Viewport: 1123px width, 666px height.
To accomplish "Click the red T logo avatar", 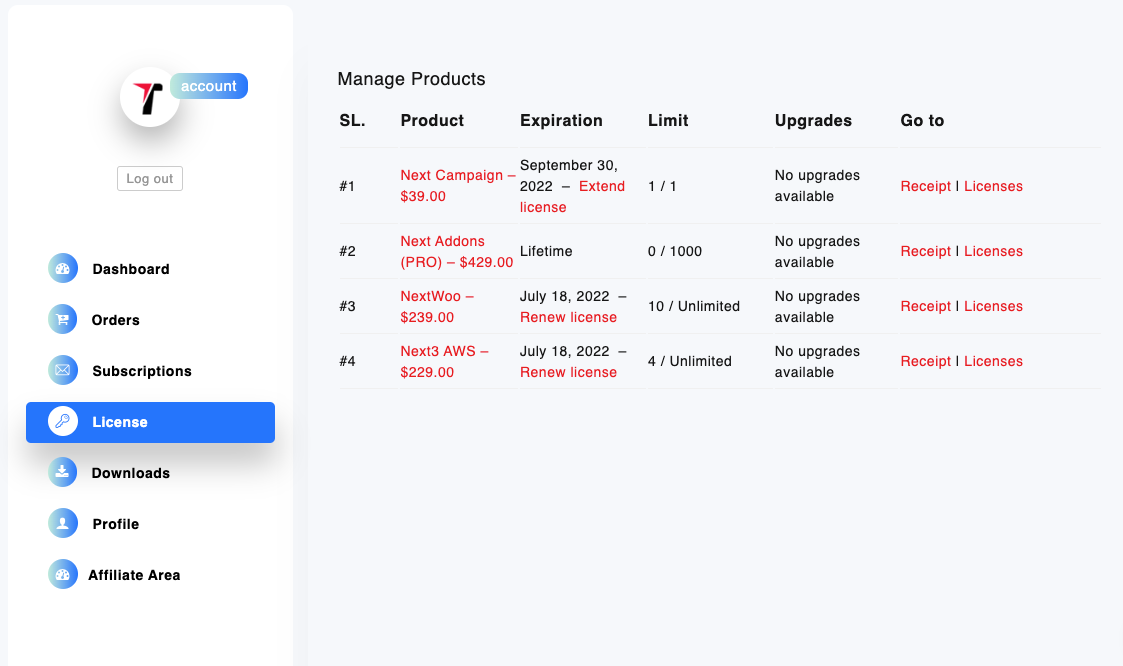I will pos(149,97).
